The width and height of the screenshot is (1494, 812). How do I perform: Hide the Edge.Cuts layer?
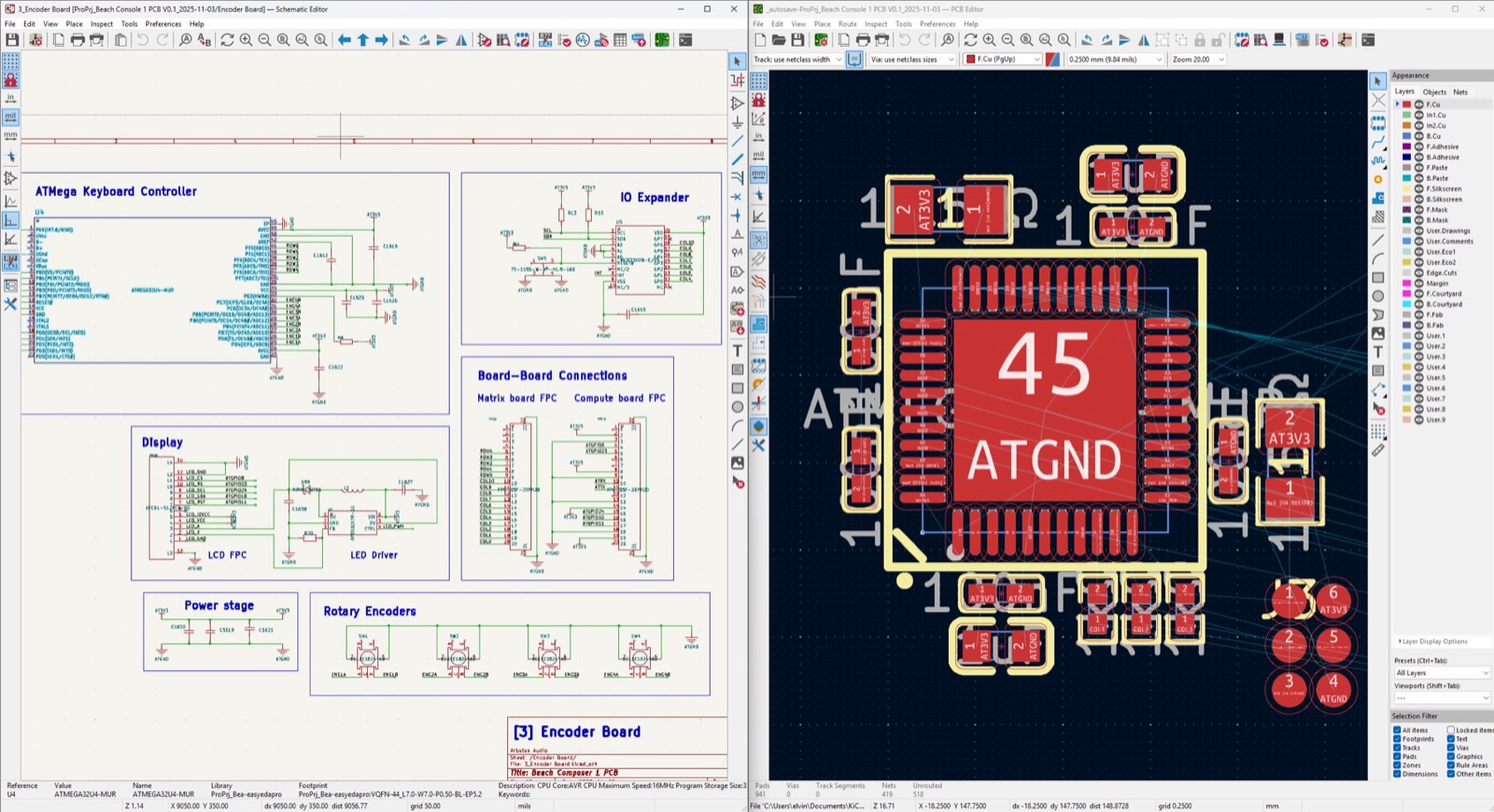1419,273
